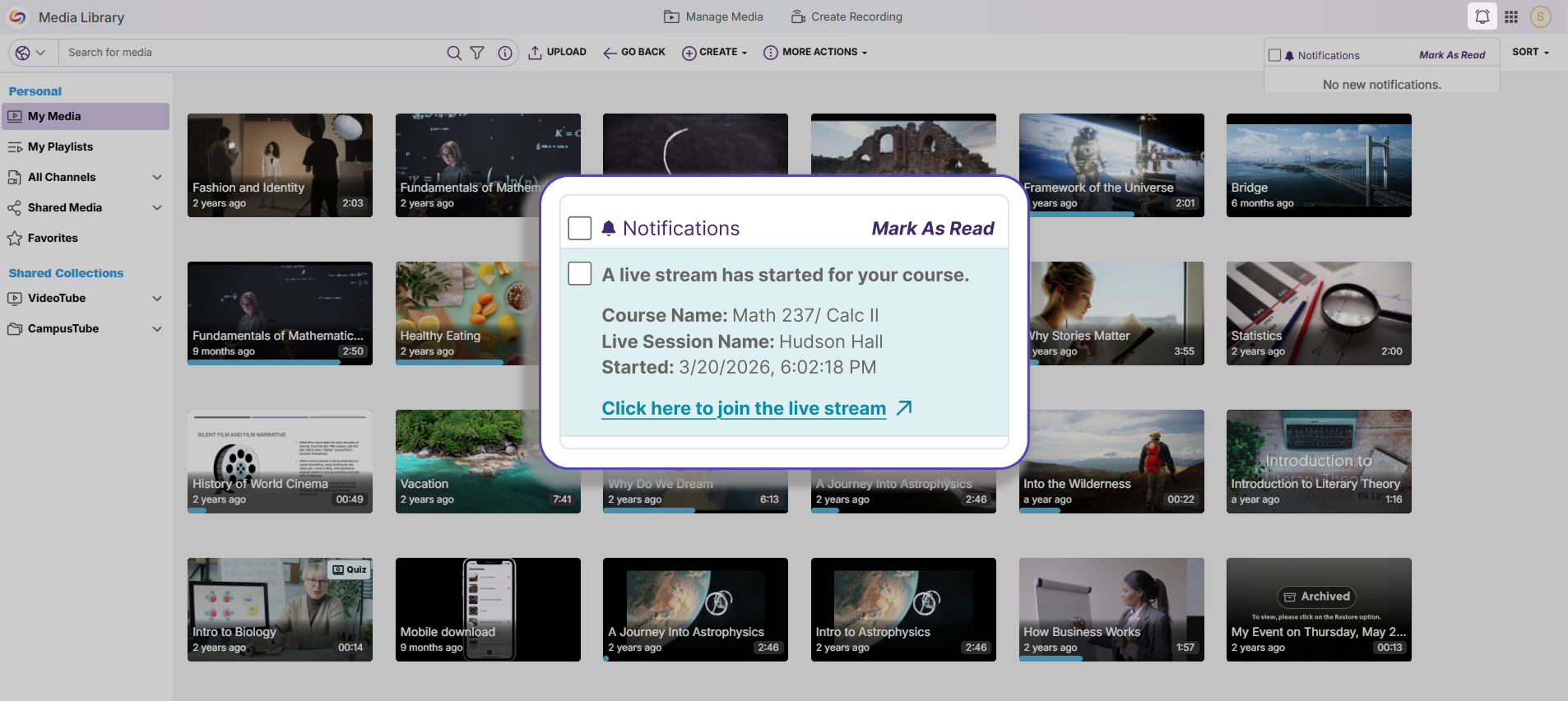Expand the VideoTube chevron
This screenshot has width=1568, height=701.
157,298
